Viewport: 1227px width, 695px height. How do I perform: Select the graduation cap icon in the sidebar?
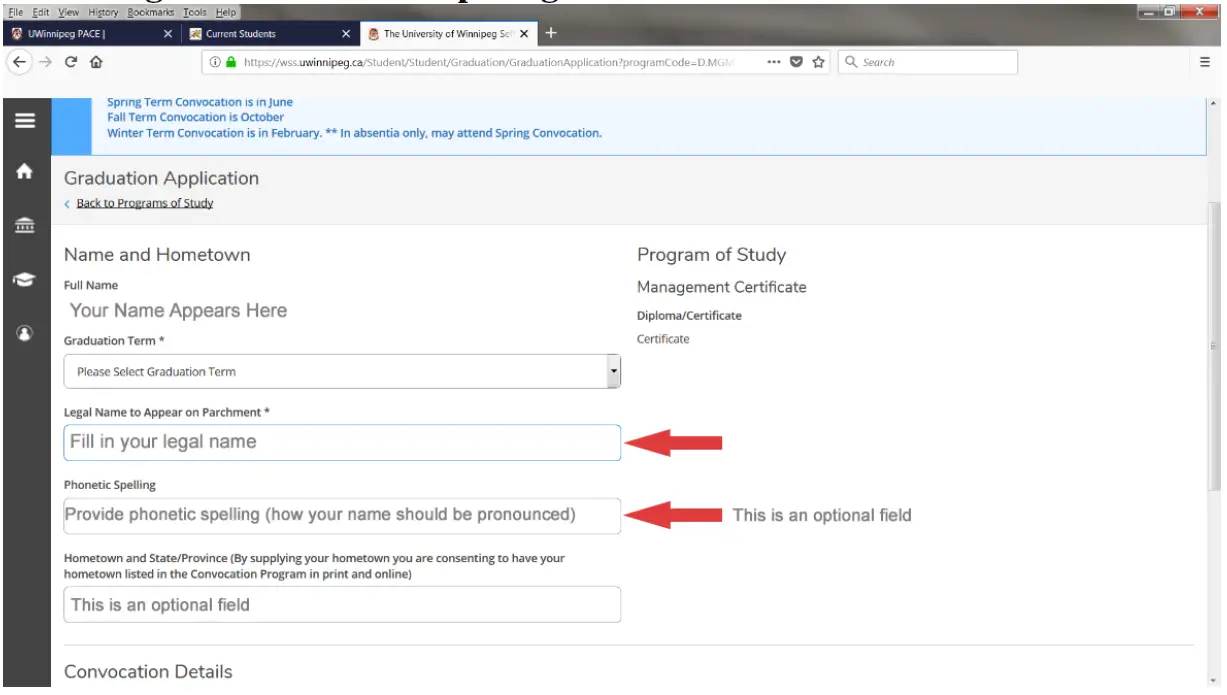point(25,278)
